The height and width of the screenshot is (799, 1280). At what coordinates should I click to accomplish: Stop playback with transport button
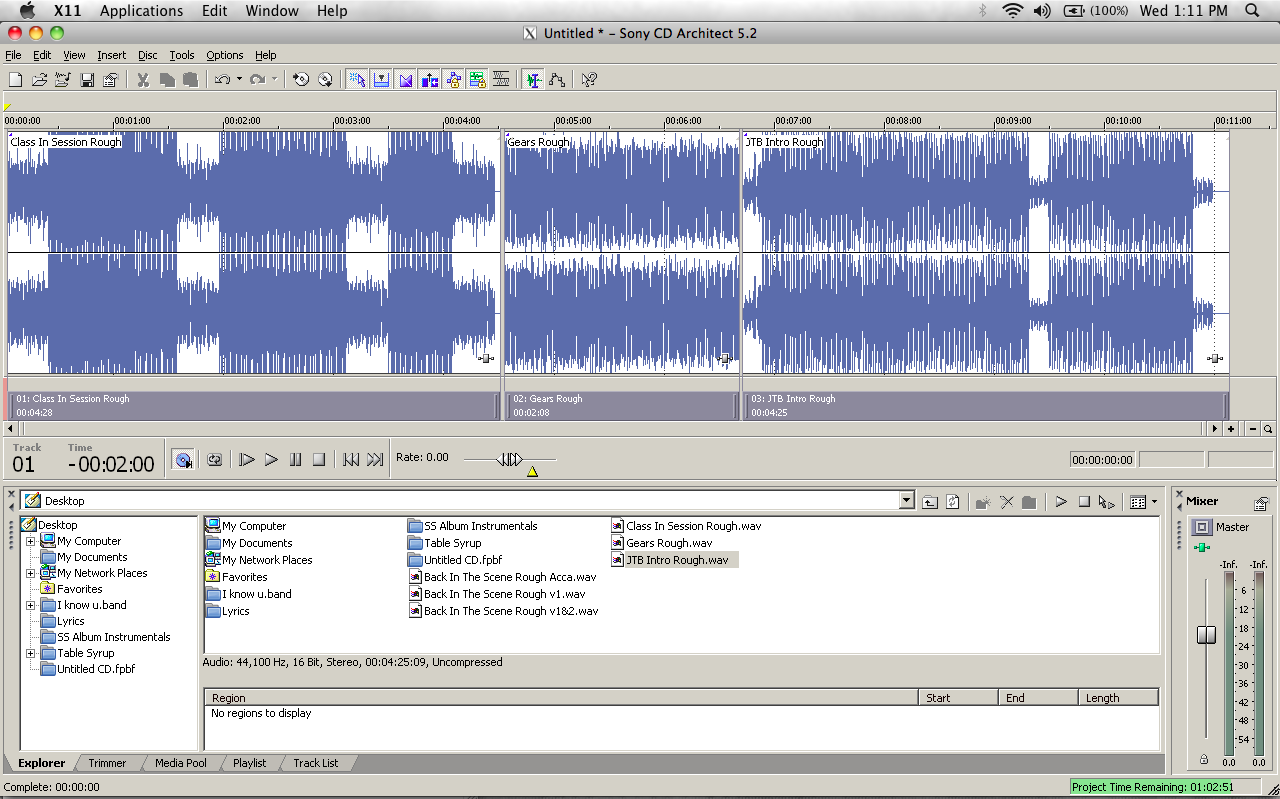pyautogui.click(x=319, y=460)
